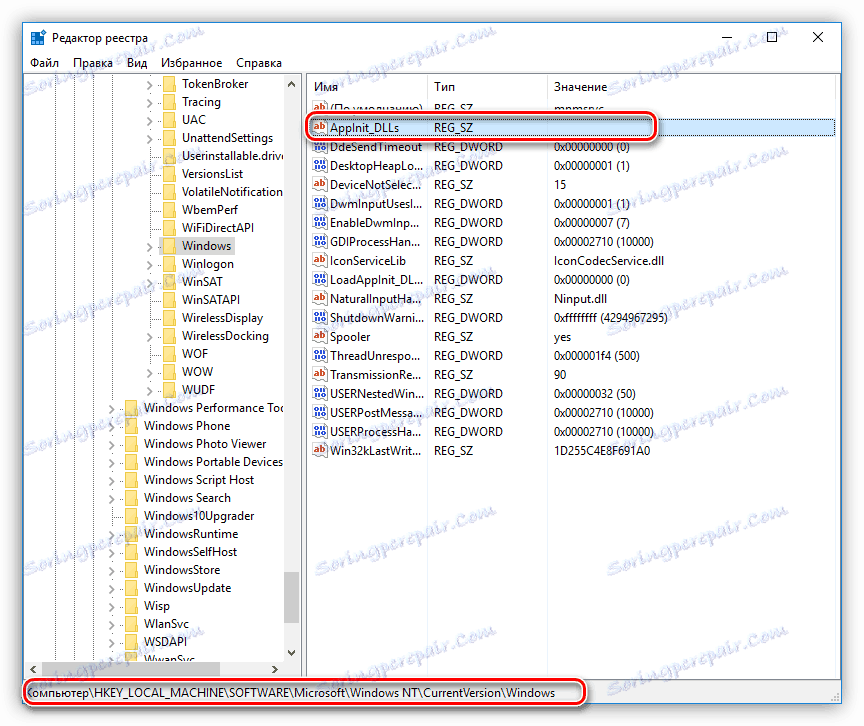Expand the WlanSvc key
Viewport: 864px width, 726px height.
[x=111, y=625]
